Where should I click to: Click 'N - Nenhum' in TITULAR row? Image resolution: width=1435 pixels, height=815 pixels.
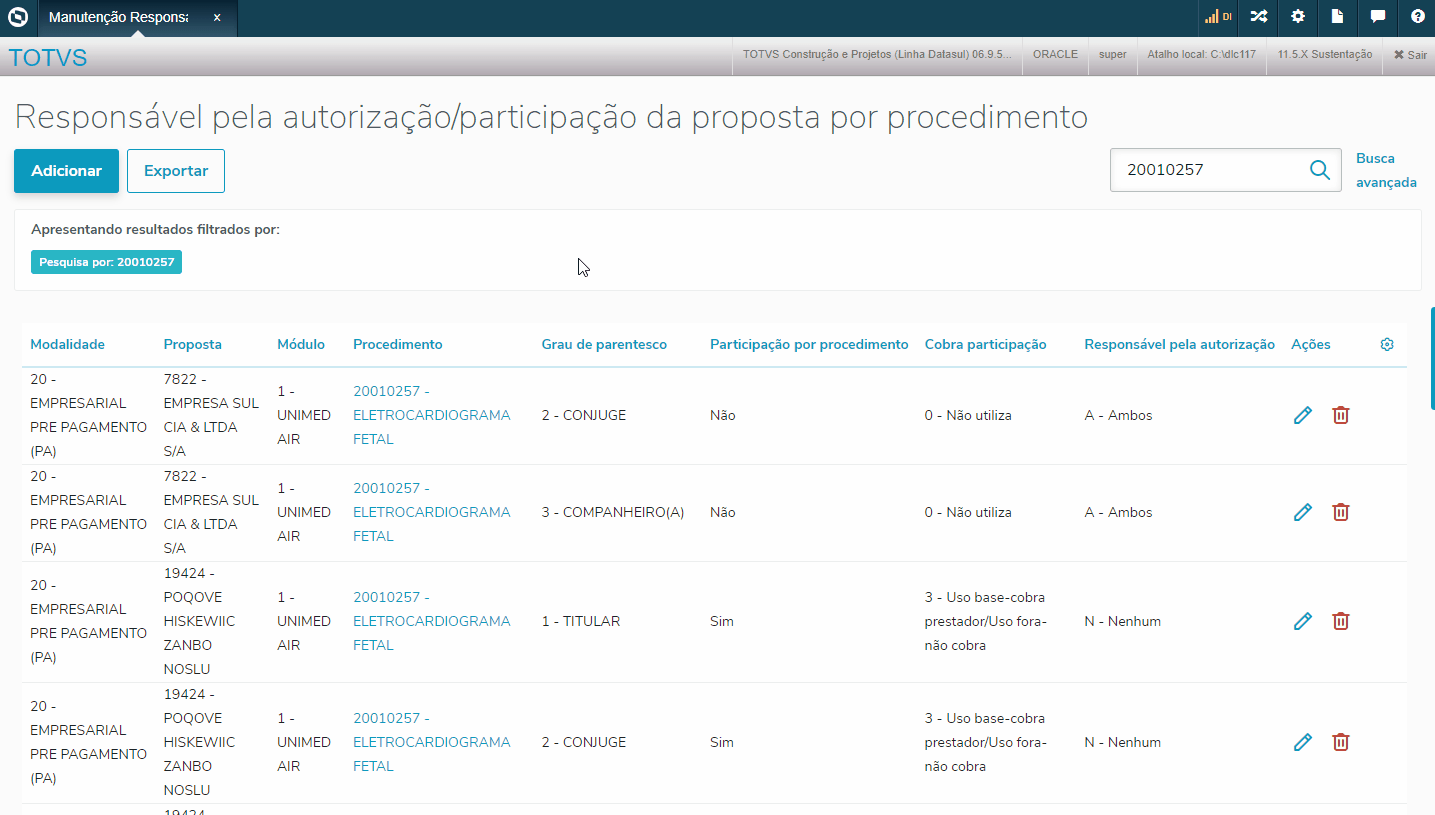click(x=1122, y=621)
